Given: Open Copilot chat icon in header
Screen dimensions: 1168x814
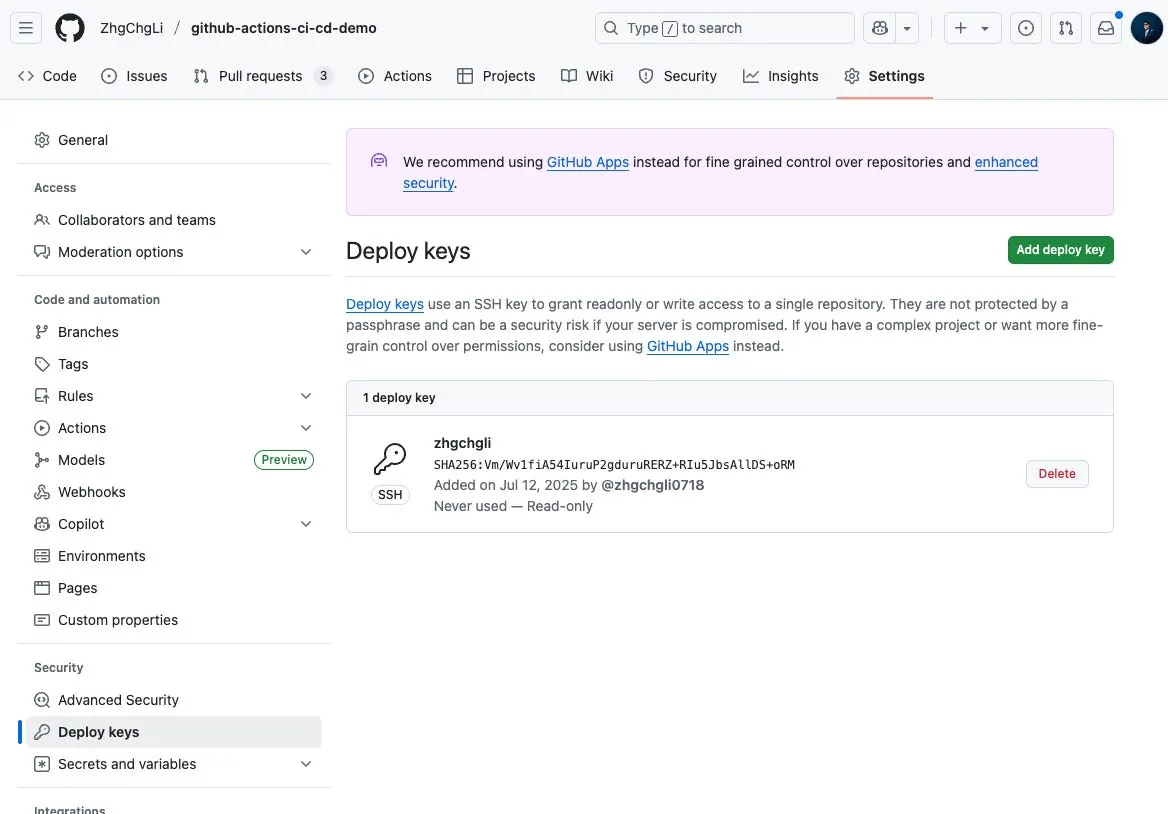Looking at the screenshot, I should pos(880,28).
